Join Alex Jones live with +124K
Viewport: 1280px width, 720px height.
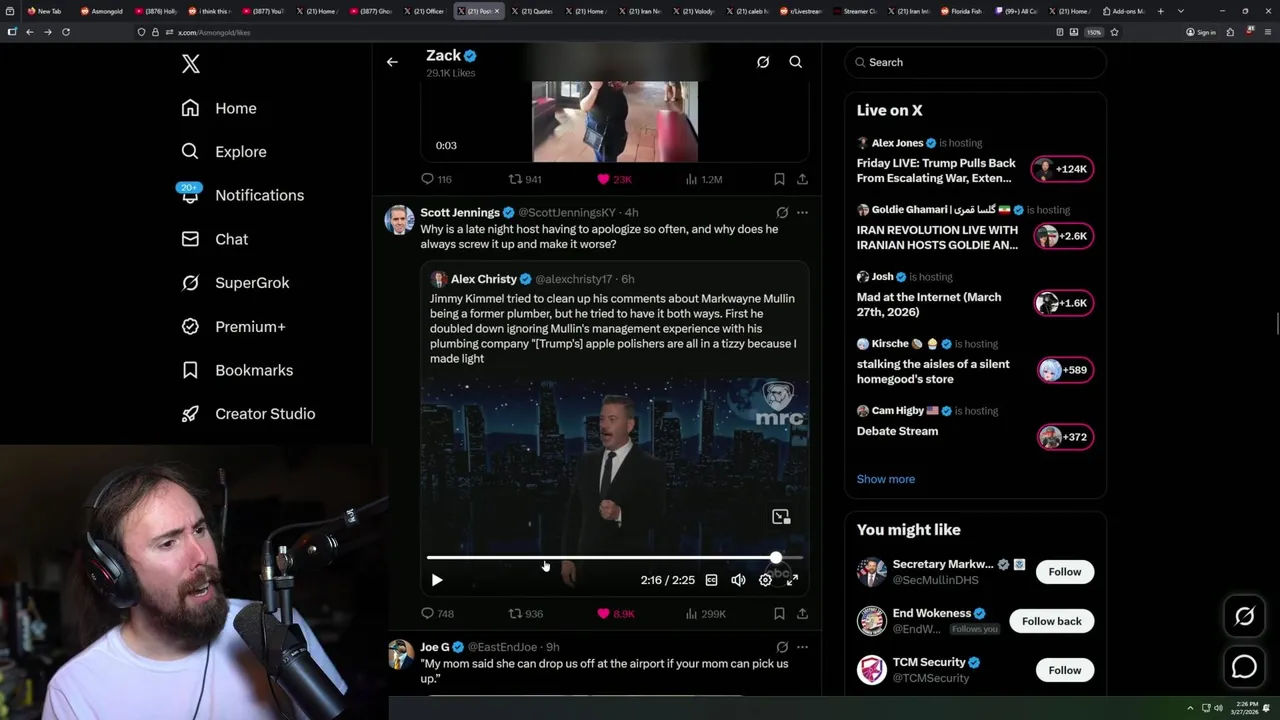1063,169
